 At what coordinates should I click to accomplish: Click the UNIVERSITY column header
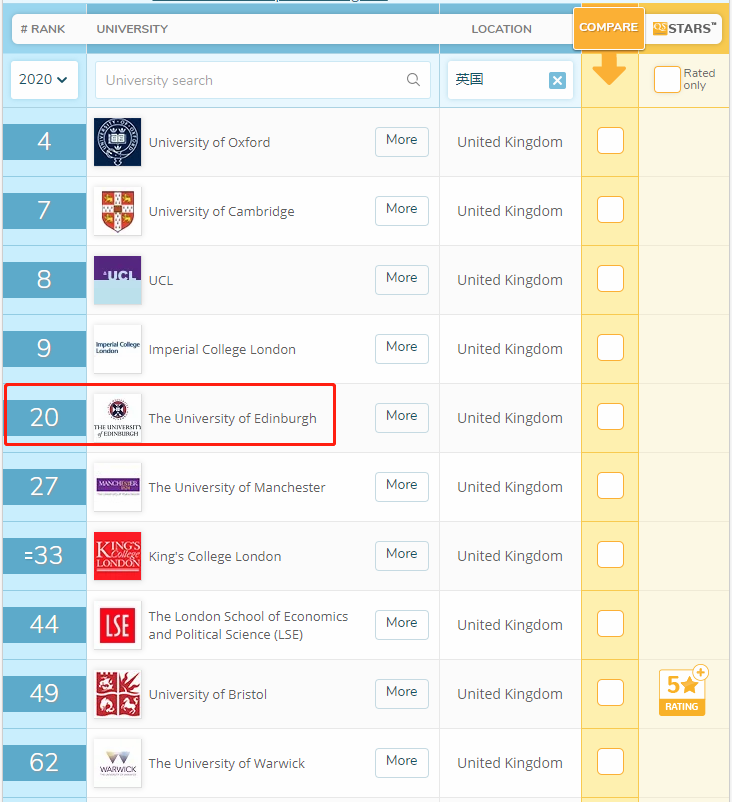(x=132, y=29)
